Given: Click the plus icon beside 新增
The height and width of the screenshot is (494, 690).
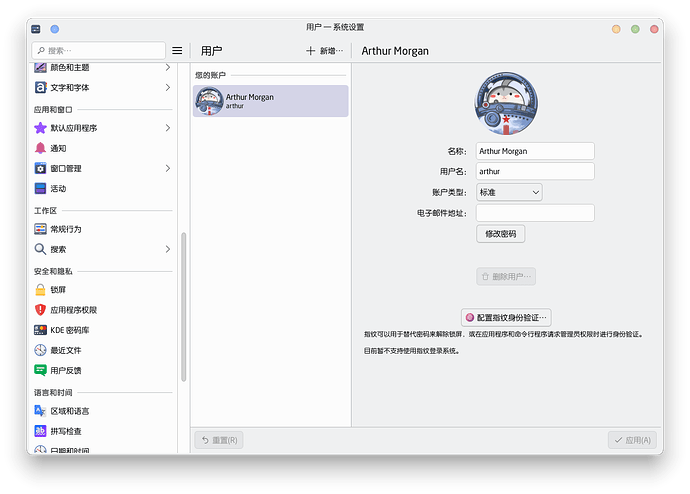Looking at the screenshot, I should point(311,51).
